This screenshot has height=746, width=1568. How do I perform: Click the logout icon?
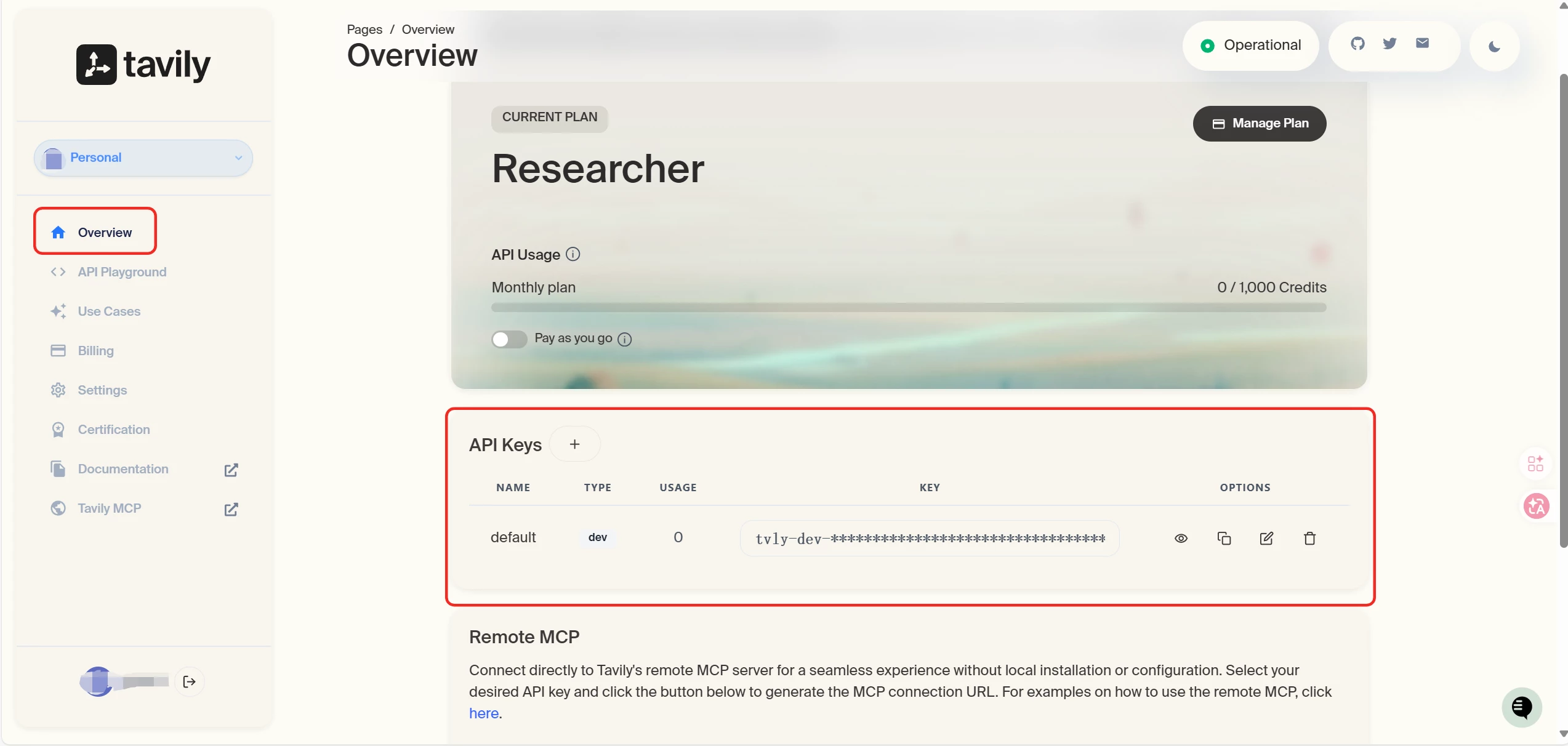pos(190,681)
